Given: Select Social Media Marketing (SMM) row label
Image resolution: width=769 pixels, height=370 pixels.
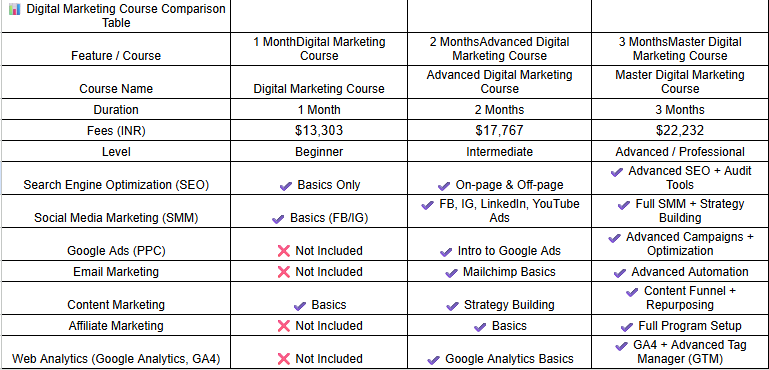Looking at the screenshot, I should tap(116, 218).
